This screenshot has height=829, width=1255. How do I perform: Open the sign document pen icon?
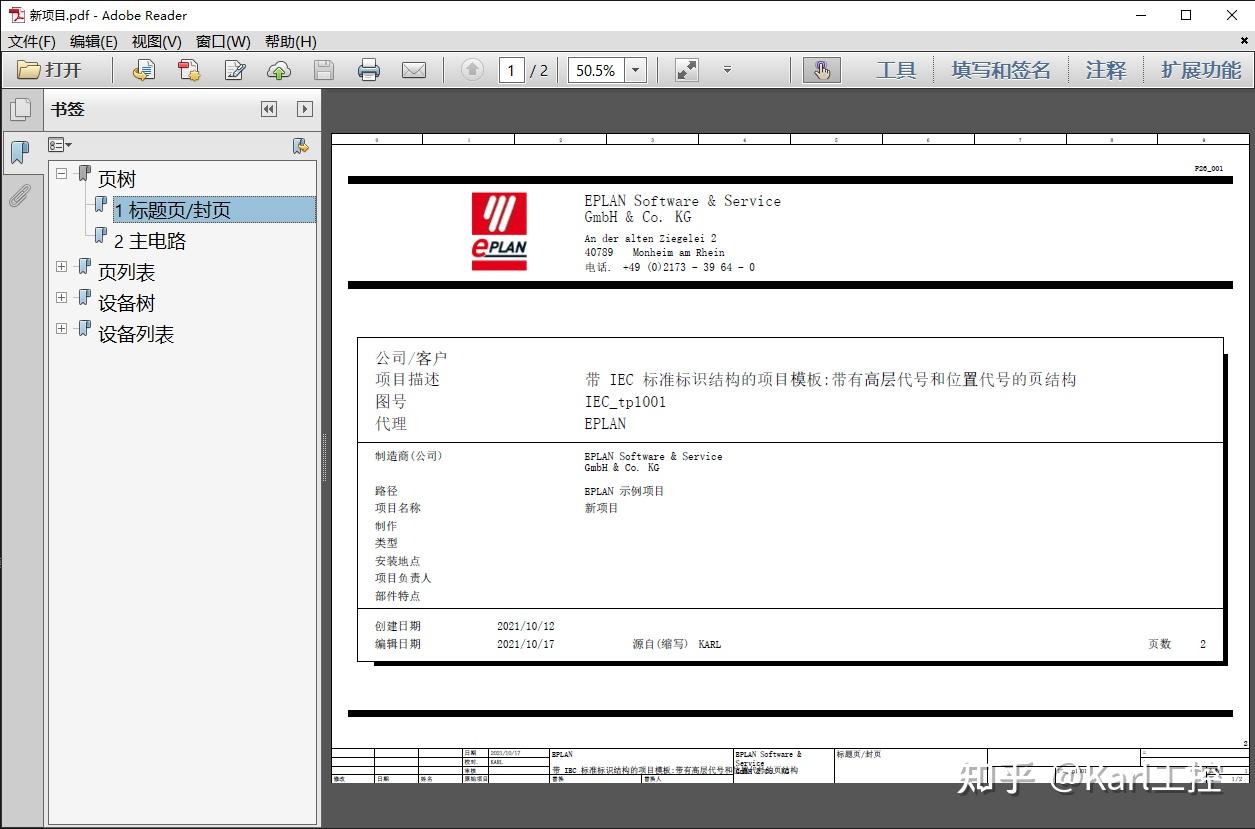click(233, 70)
